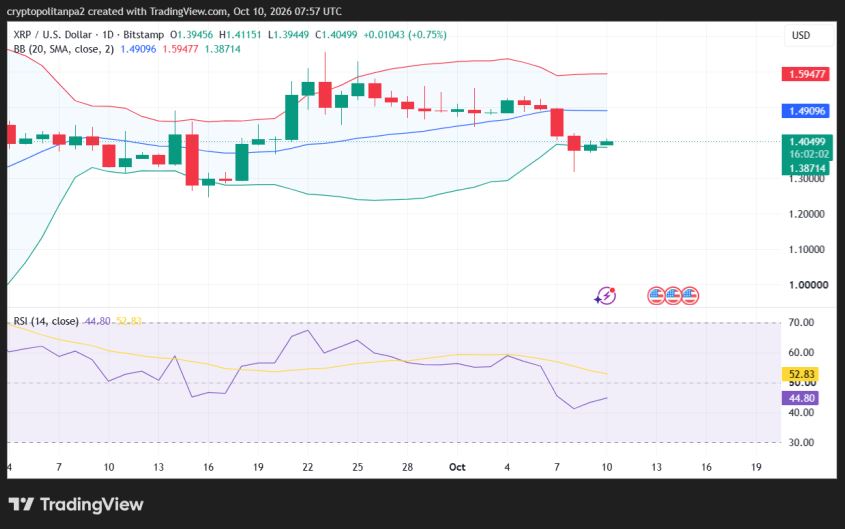Click the +0.01043 (+0.75%) change text
This screenshot has height=529, width=845.
(405, 34)
